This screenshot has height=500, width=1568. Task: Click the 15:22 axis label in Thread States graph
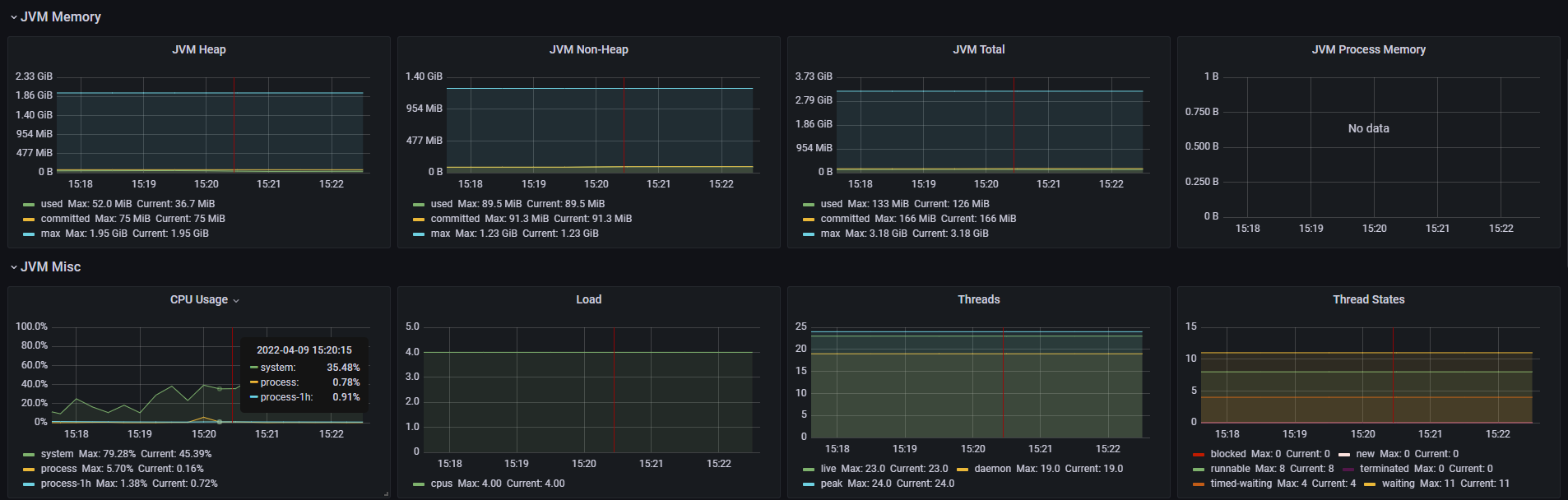[1498, 434]
